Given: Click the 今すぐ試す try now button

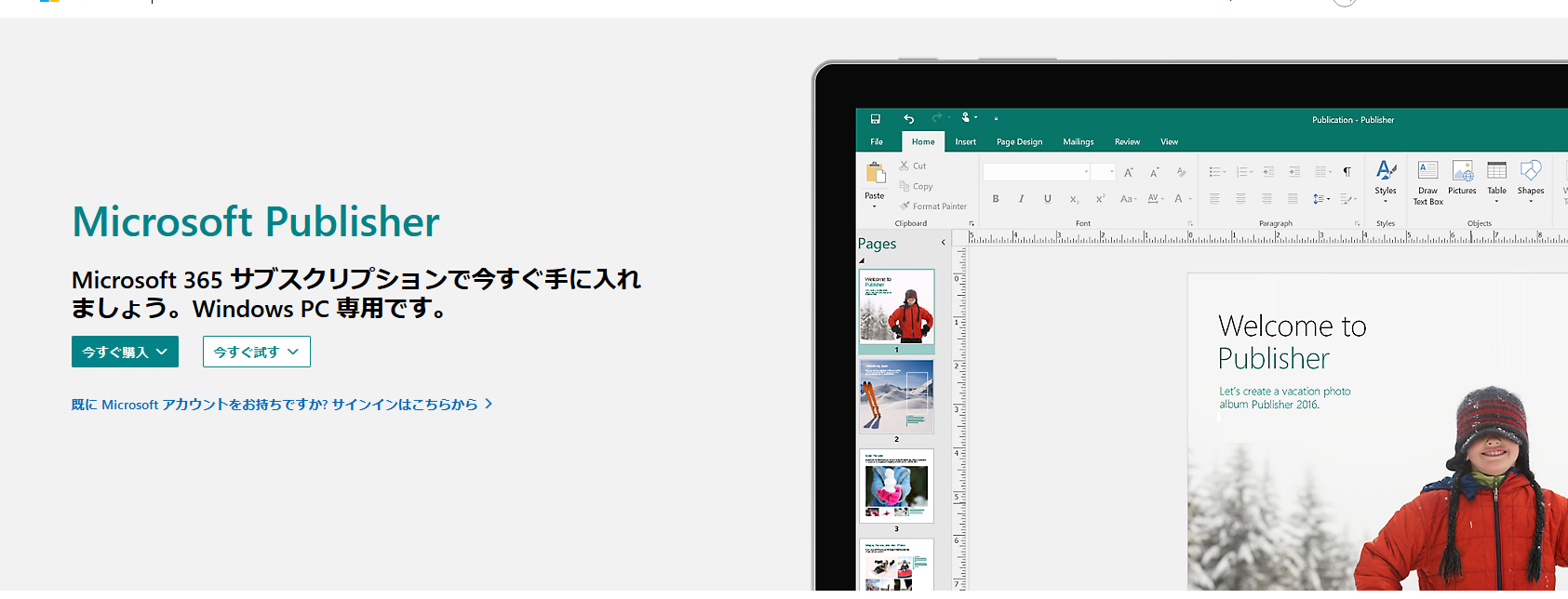Looking at the screenshot, I should pos(257,352).
